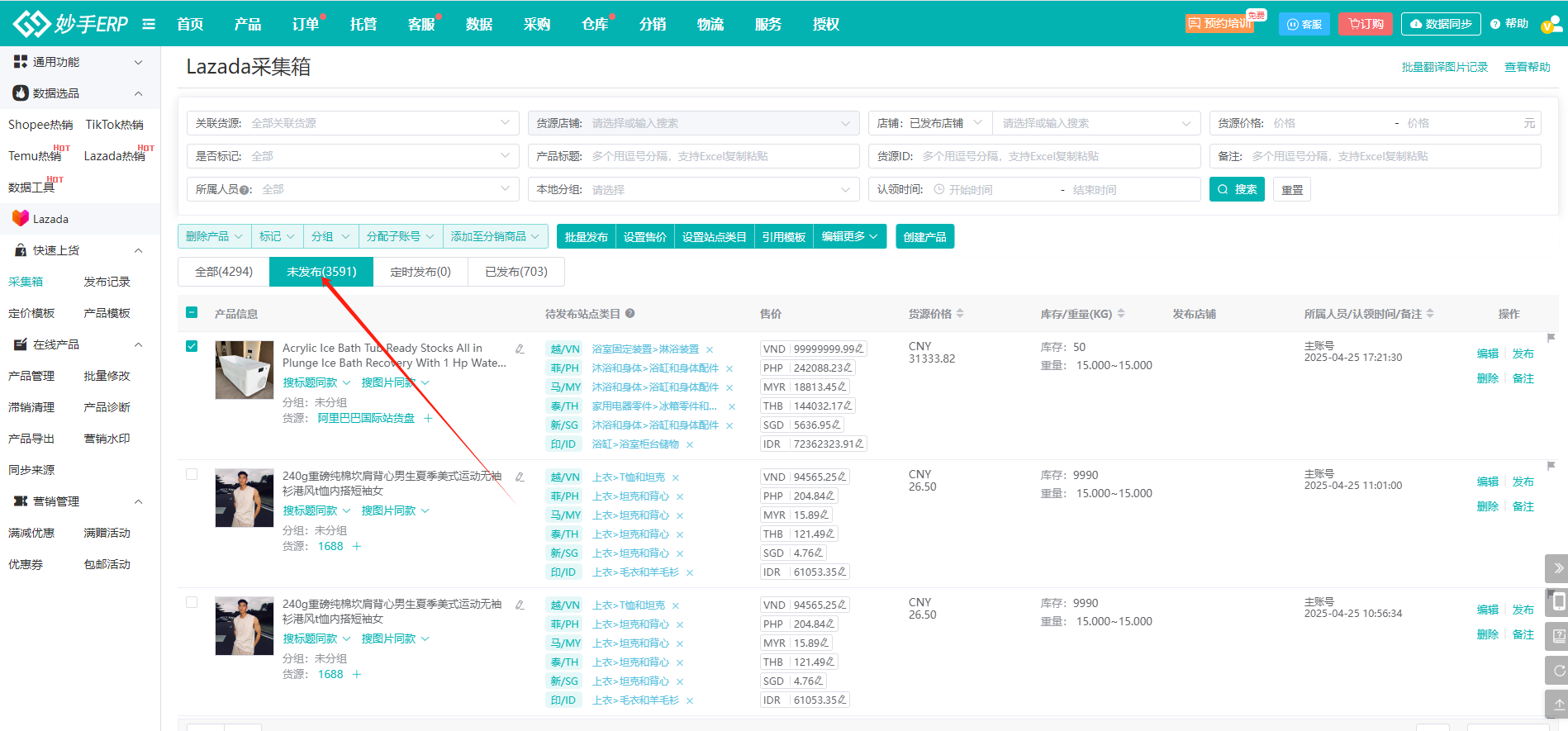Edit the VND 99999999.99 price pencil icon
1568x731 pixels.
(859, 349)
